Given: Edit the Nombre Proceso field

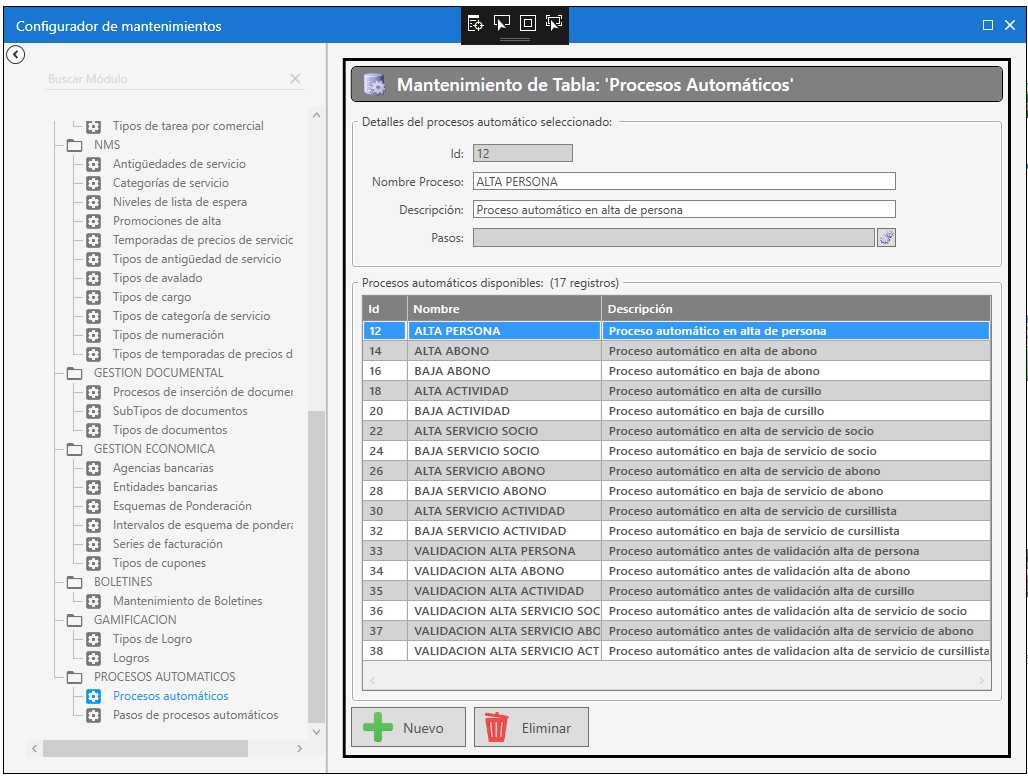Looking at the screenshot, I should (684, 182).
